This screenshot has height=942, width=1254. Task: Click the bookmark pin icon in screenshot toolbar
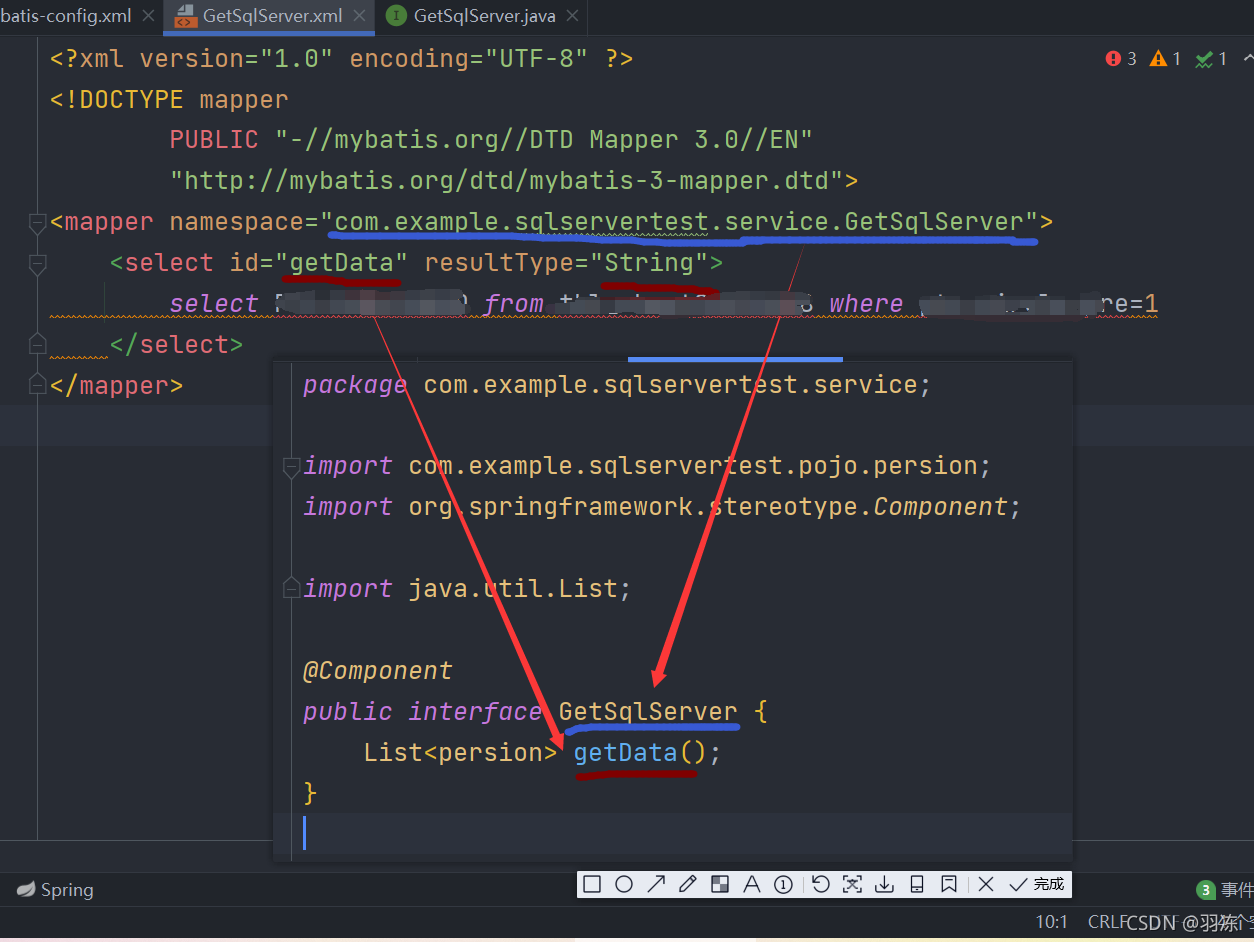(x=949, y=884)
